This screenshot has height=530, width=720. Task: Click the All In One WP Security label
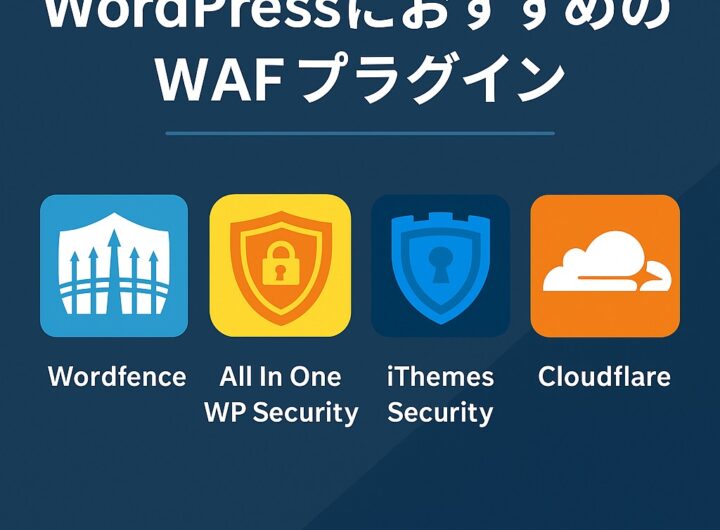tap(281, 395)
